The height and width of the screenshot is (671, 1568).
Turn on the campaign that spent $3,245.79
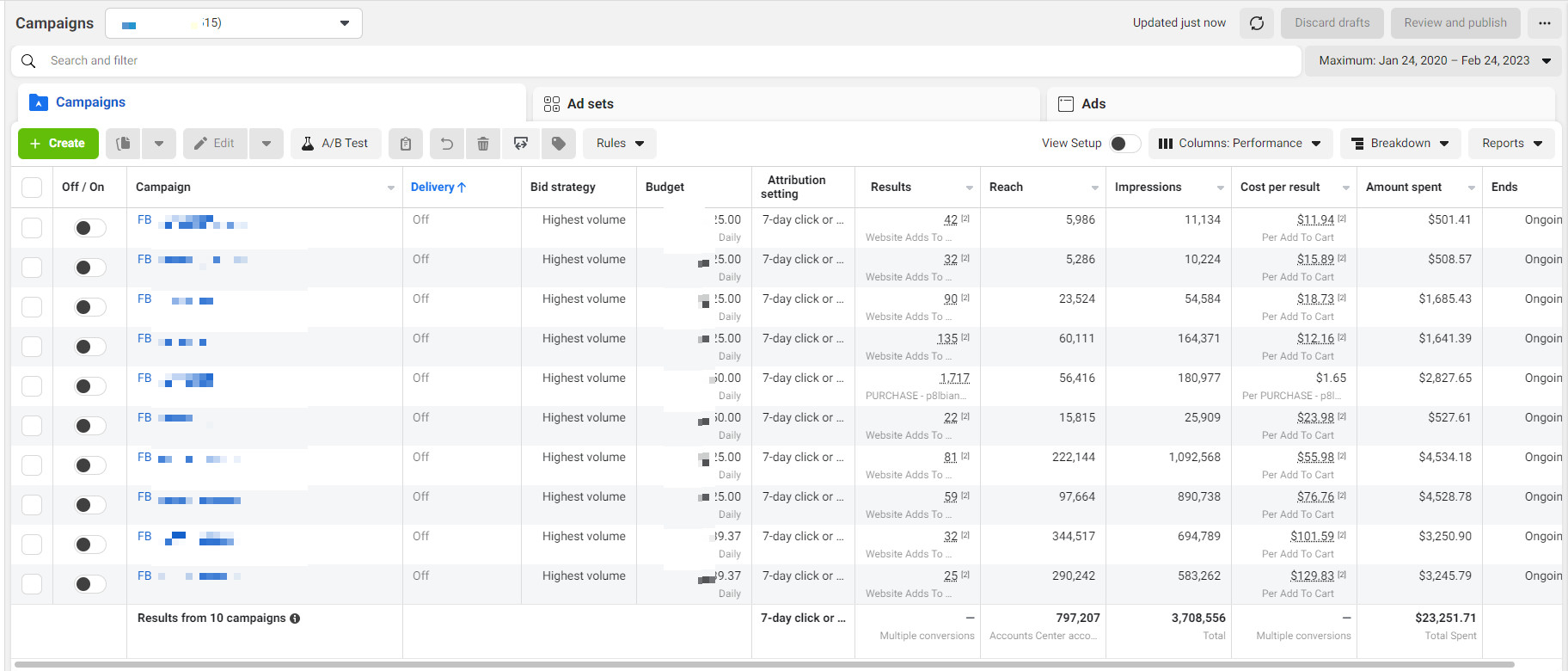89,584
